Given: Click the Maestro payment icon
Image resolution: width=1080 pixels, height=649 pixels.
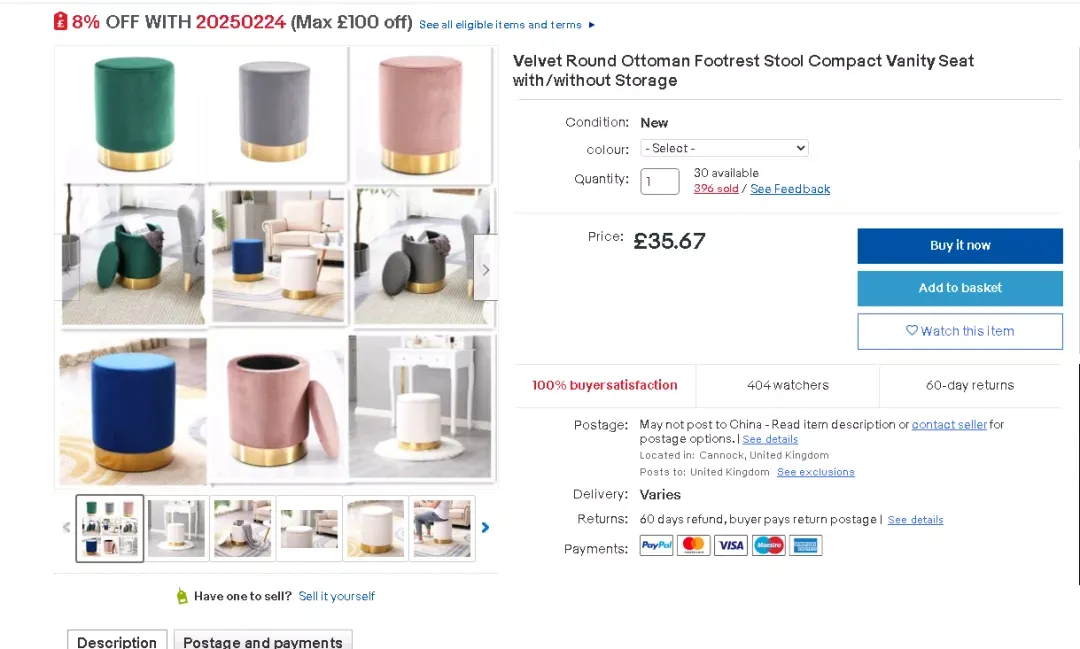Looking at the screenshot, I should point(768,546).
